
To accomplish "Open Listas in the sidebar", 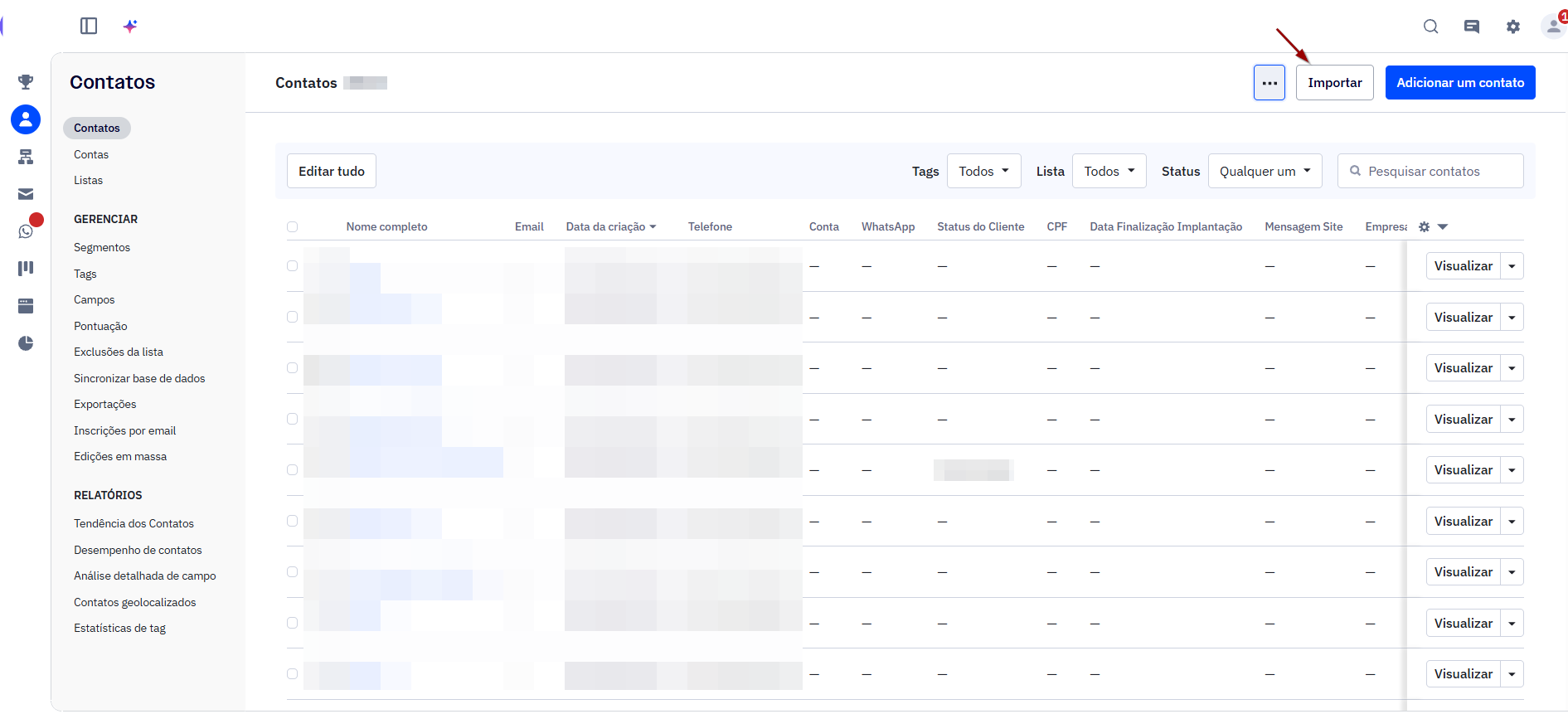I will [x=88, y=180].
